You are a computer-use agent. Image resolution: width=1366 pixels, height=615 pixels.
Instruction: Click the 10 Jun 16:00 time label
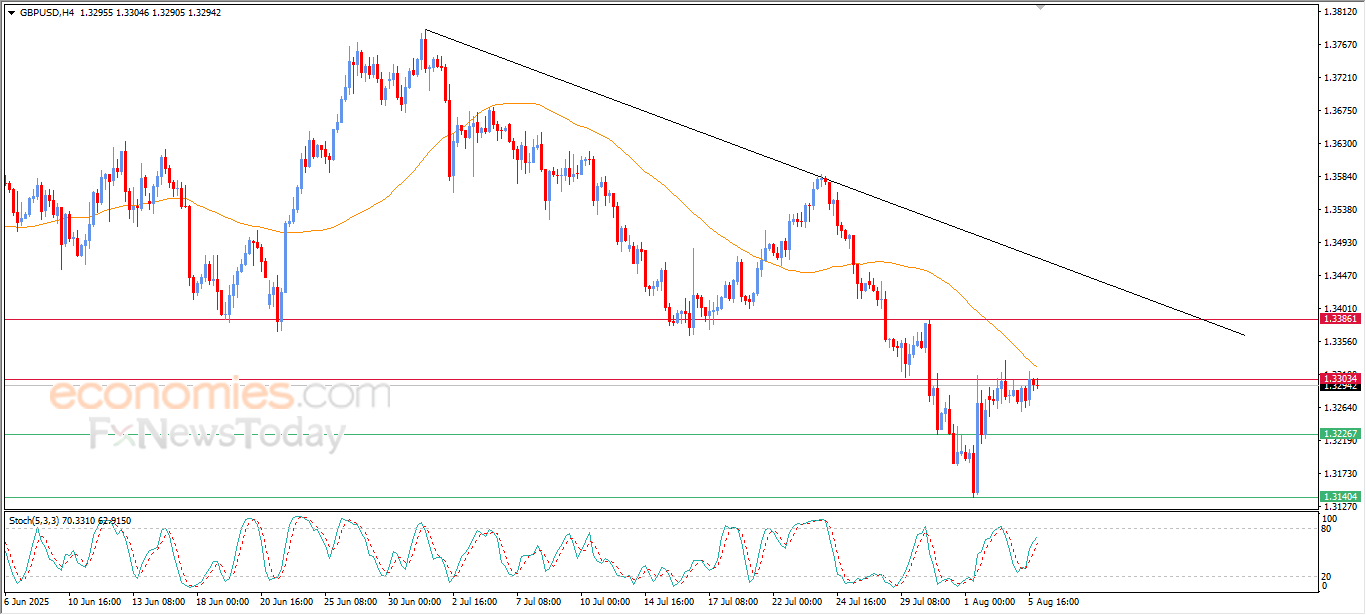coord(95,603)
